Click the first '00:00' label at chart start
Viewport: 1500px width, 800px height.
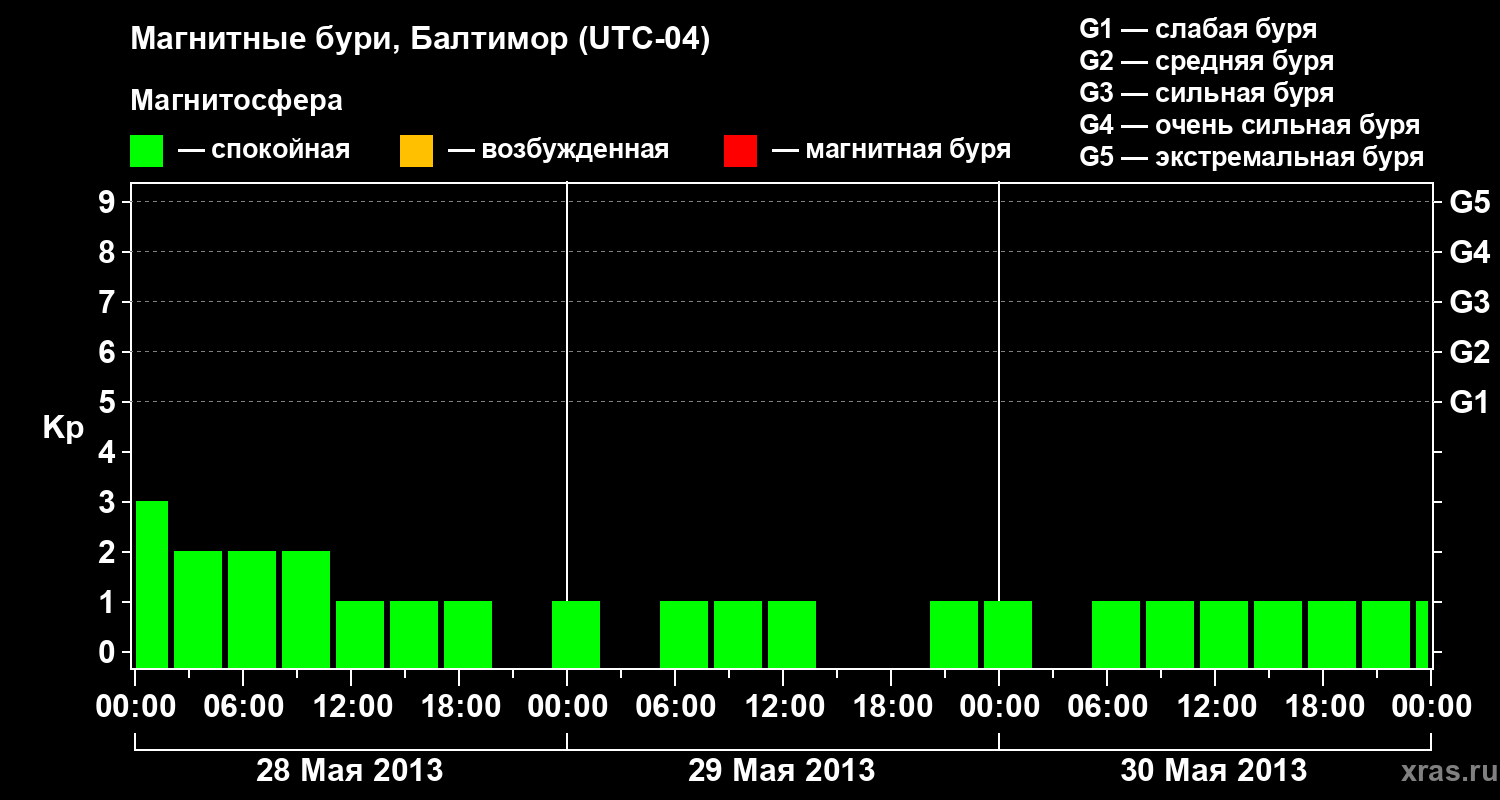[136, 706]
